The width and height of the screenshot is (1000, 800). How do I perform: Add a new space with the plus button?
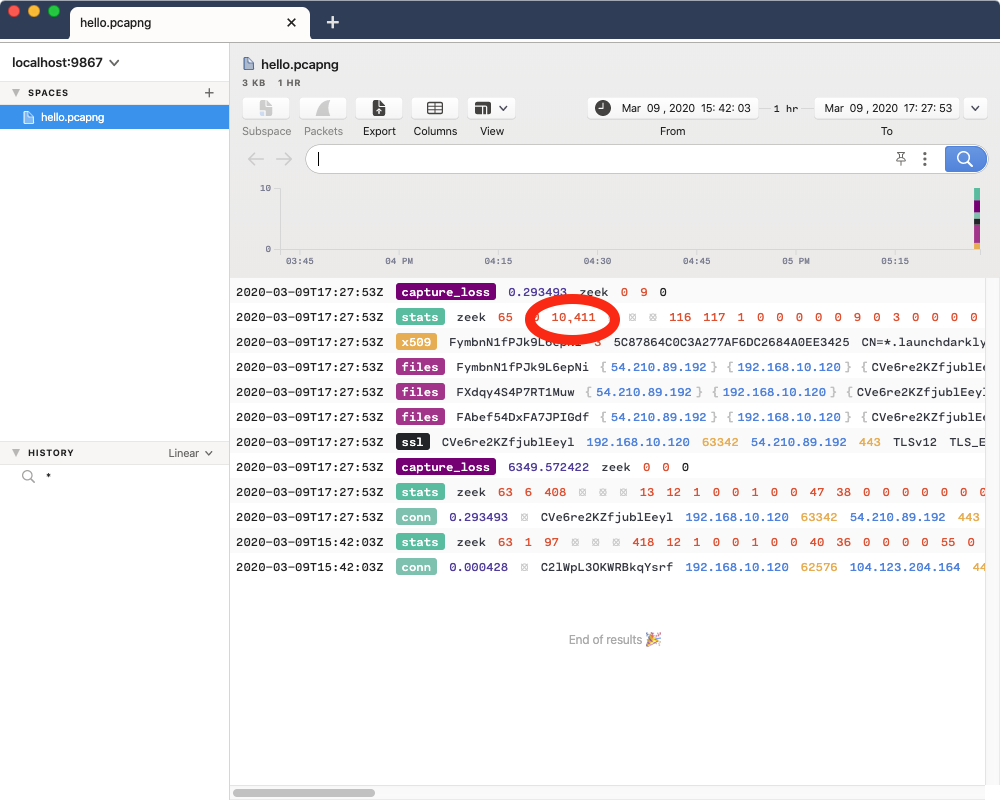tap(208, 92)
